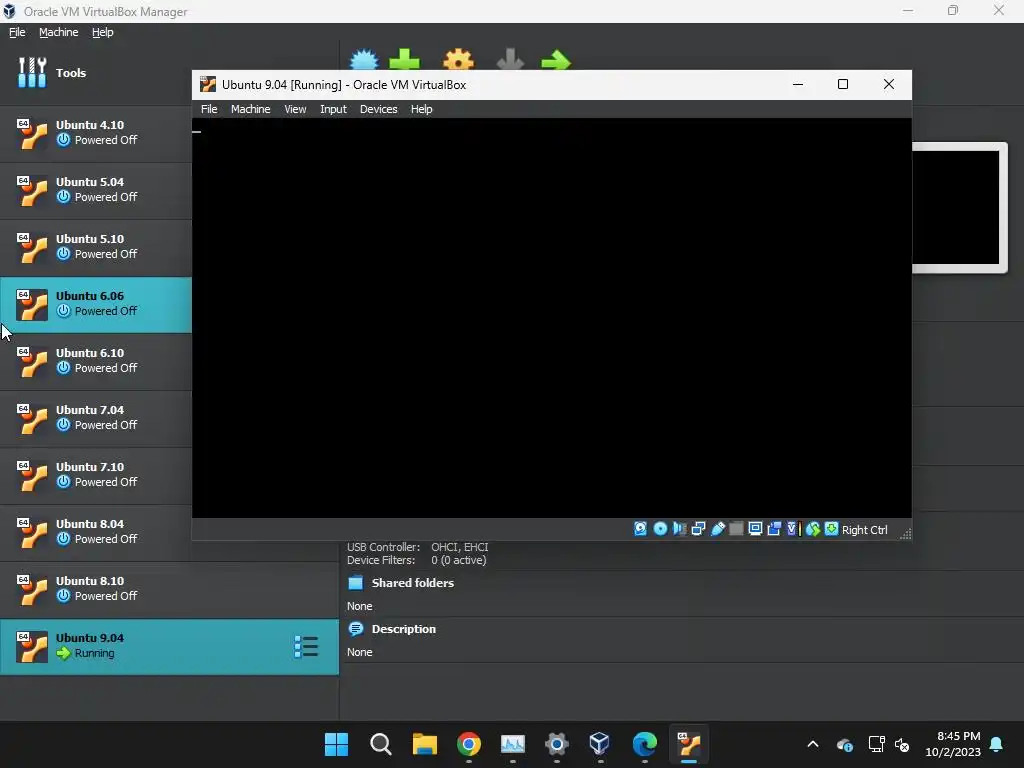Click the recording status icon
The height and width of the screenshot is (768, 1024).
[x=775, y=529]
